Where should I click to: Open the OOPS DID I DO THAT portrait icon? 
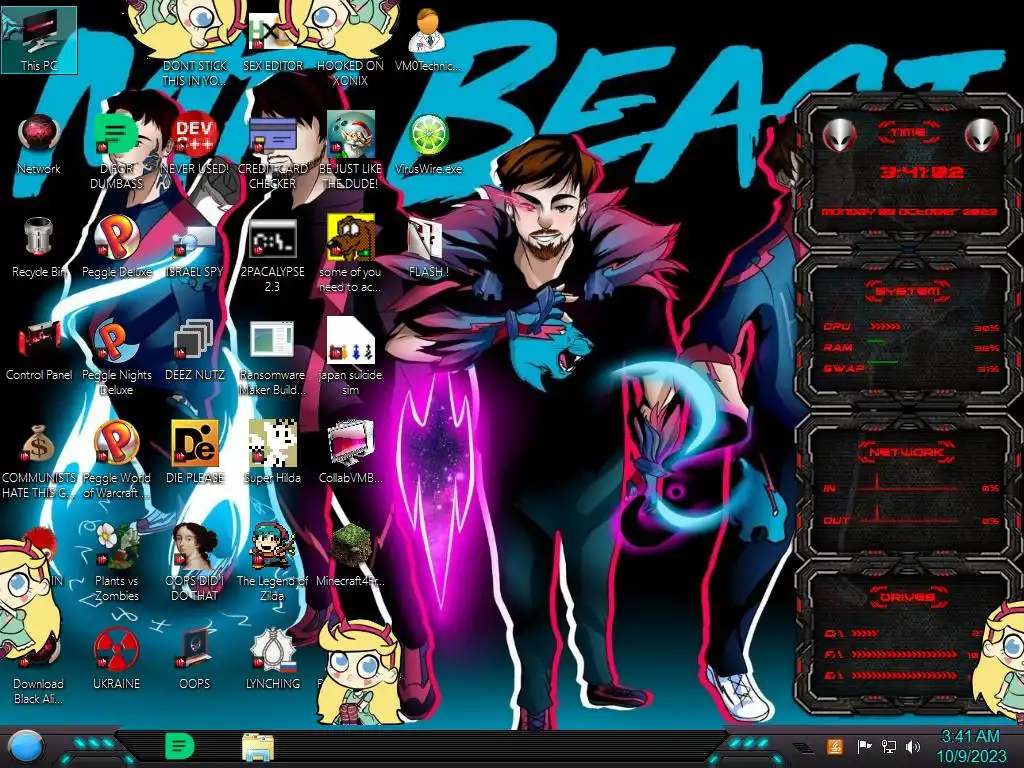coord(195,564)
